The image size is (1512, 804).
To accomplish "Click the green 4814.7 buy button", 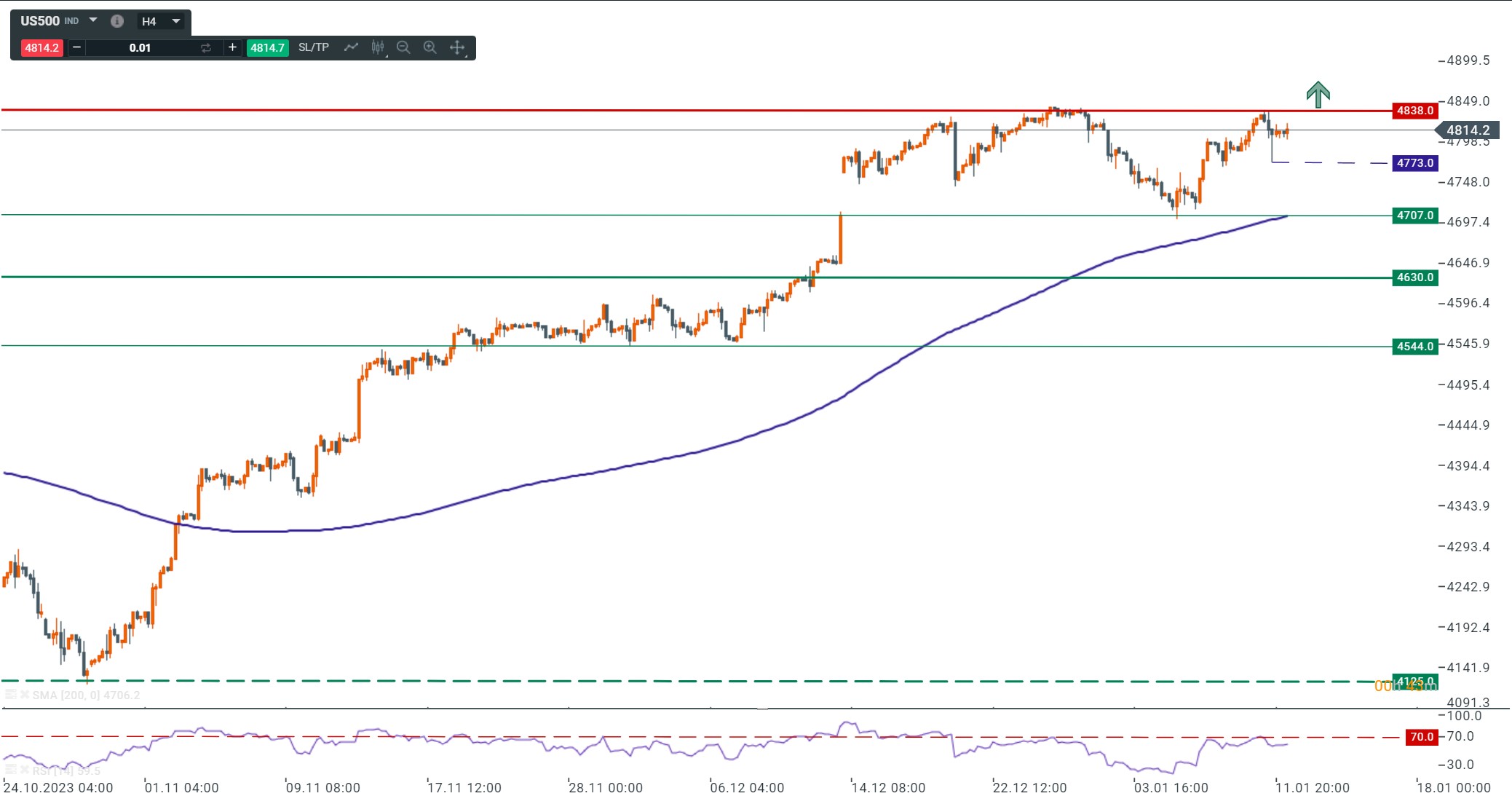I will coord(267,47).
